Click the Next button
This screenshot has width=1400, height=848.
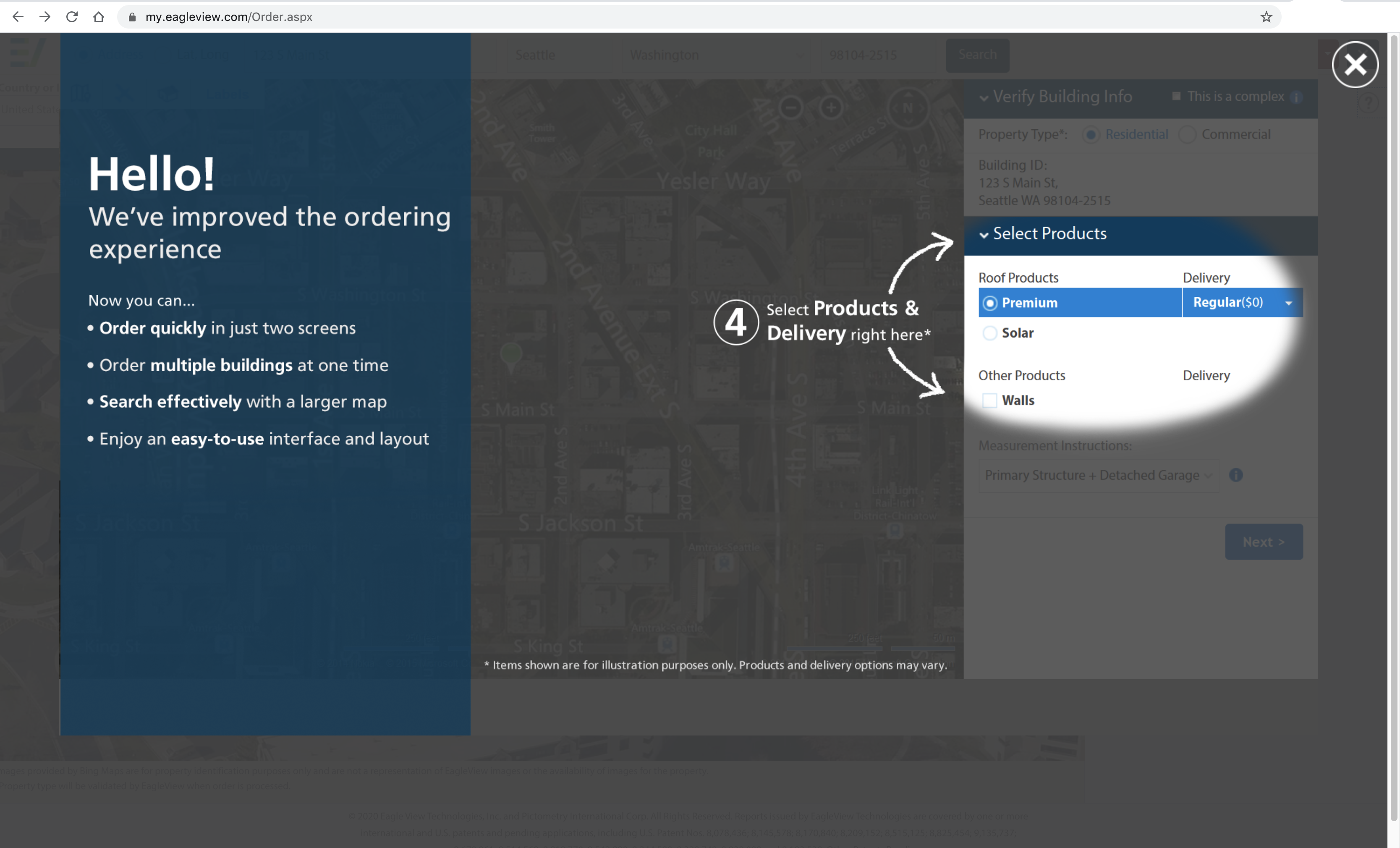[x=1264, y=542]
